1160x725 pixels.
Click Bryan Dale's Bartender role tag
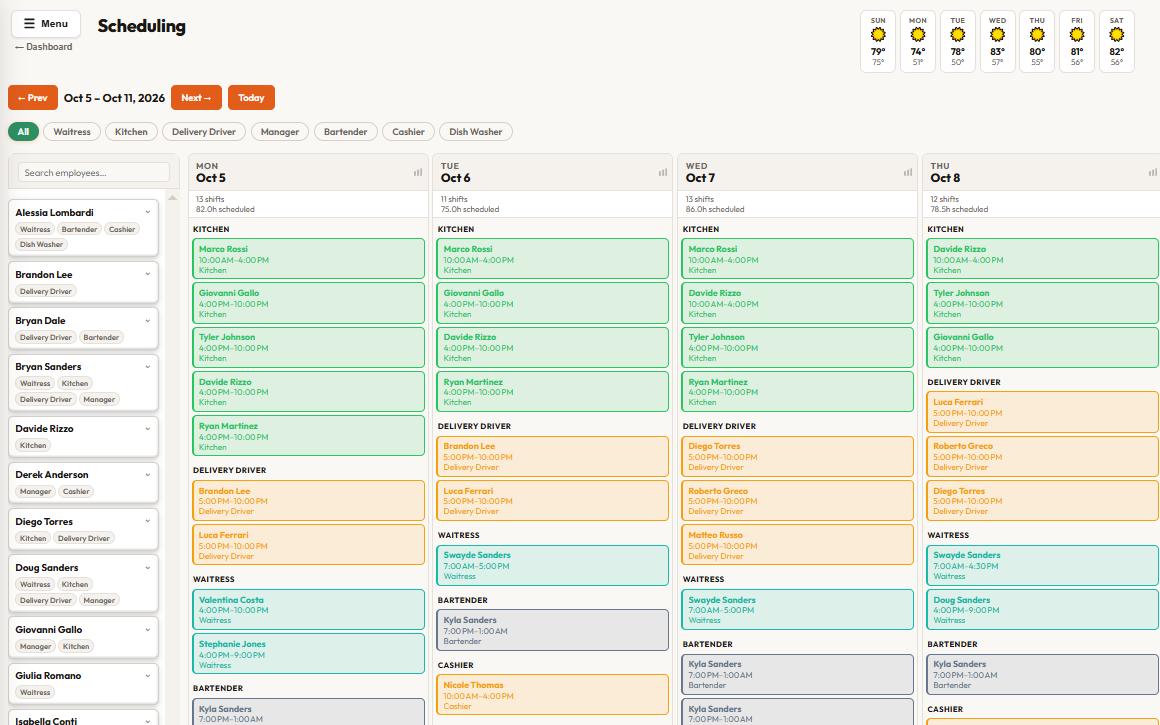(x=101, y=337)
